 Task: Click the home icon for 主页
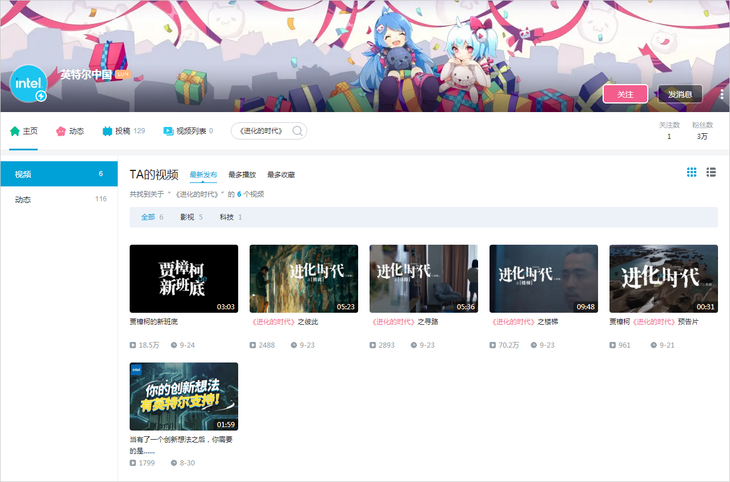point(15,131)
